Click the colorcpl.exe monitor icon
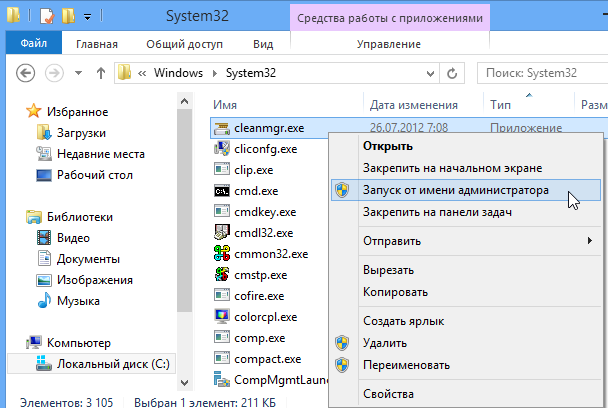 [222, 316]
